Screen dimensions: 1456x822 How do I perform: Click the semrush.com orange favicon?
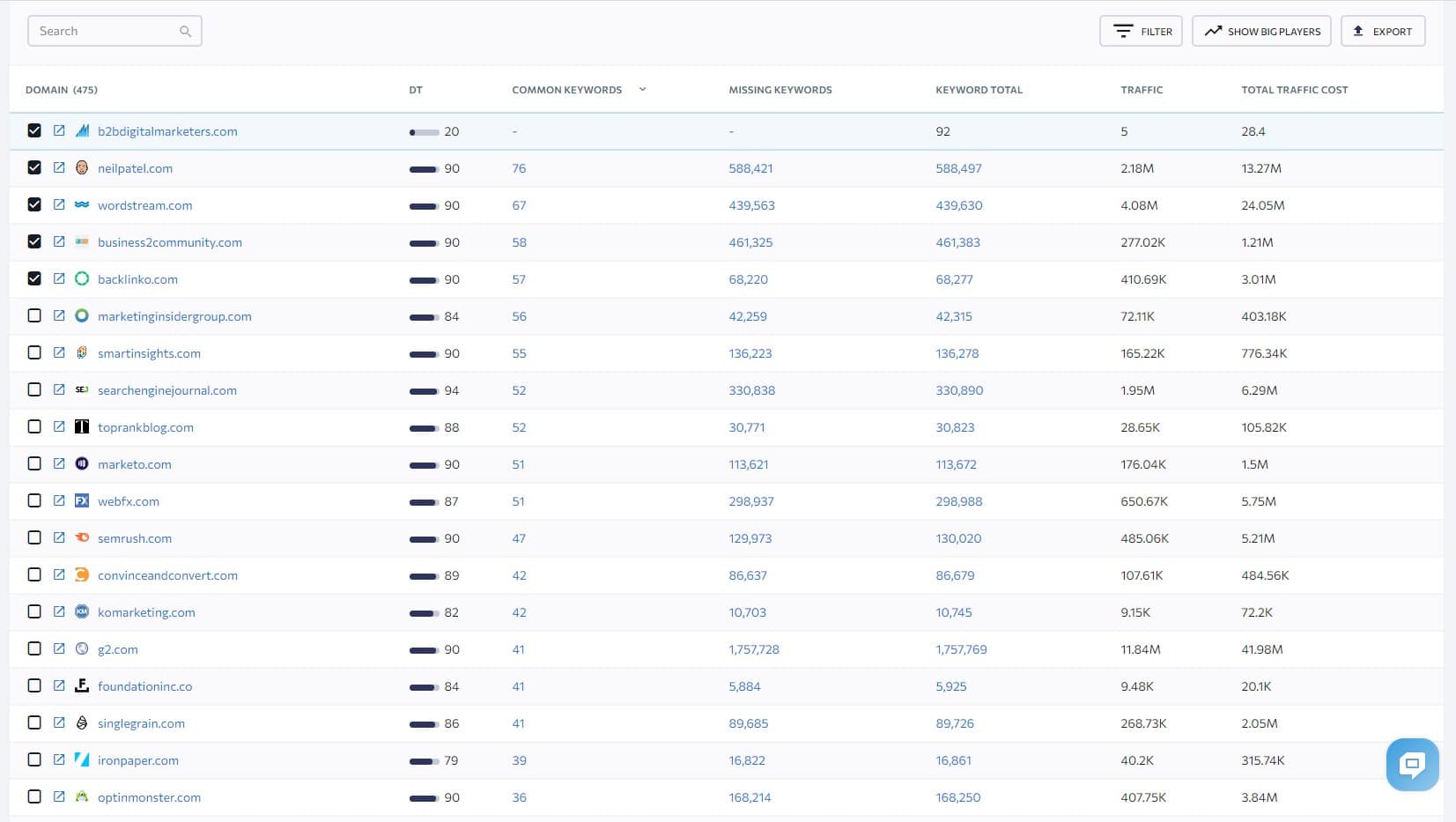click(x=82, y=537)
